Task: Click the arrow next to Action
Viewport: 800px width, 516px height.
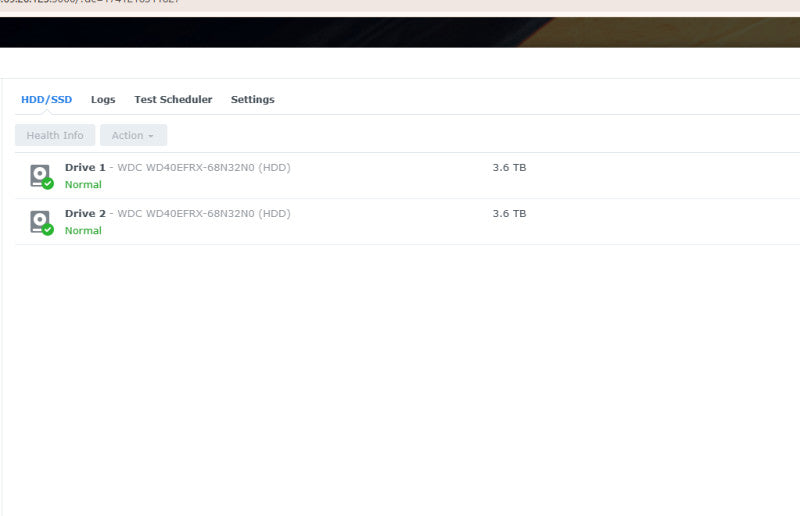Action: click(151, 136)
